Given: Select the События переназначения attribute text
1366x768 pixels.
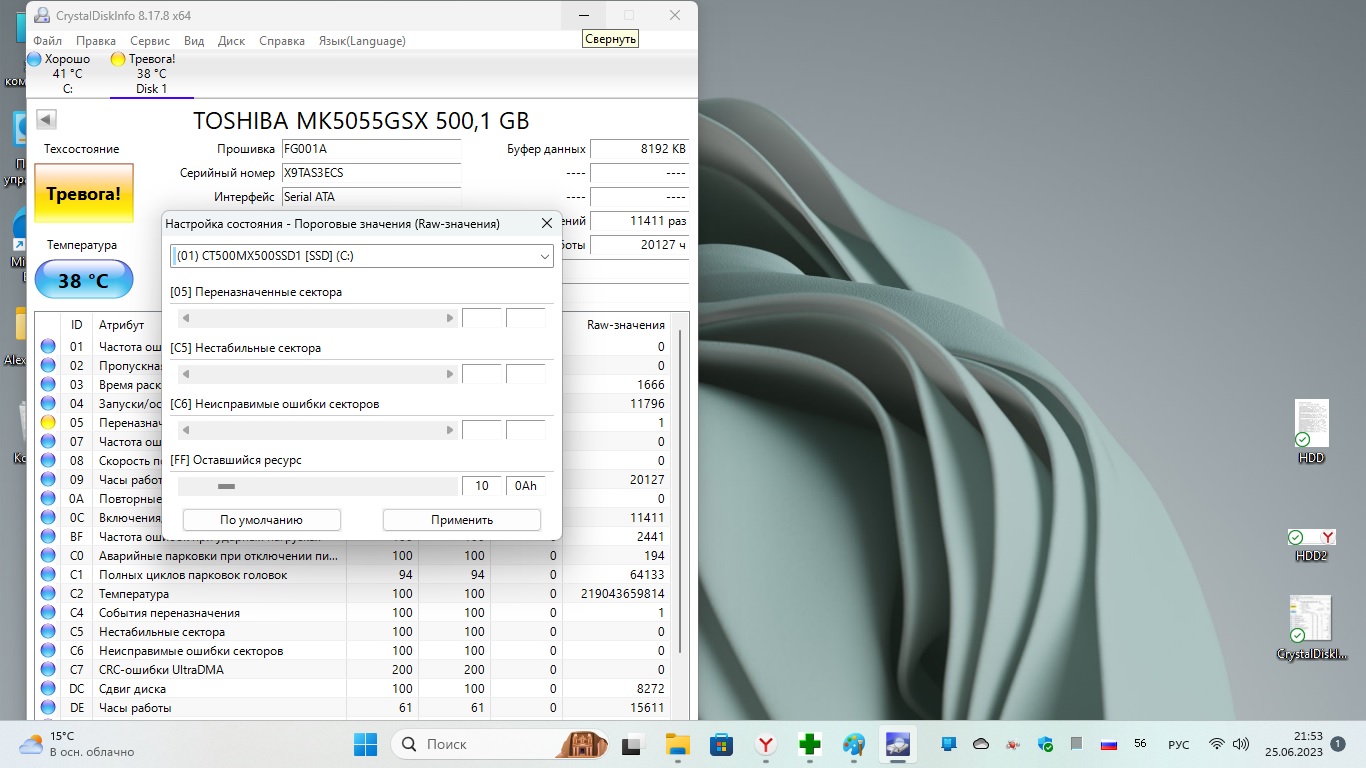Looking at the screenshot, I should 169,613.
